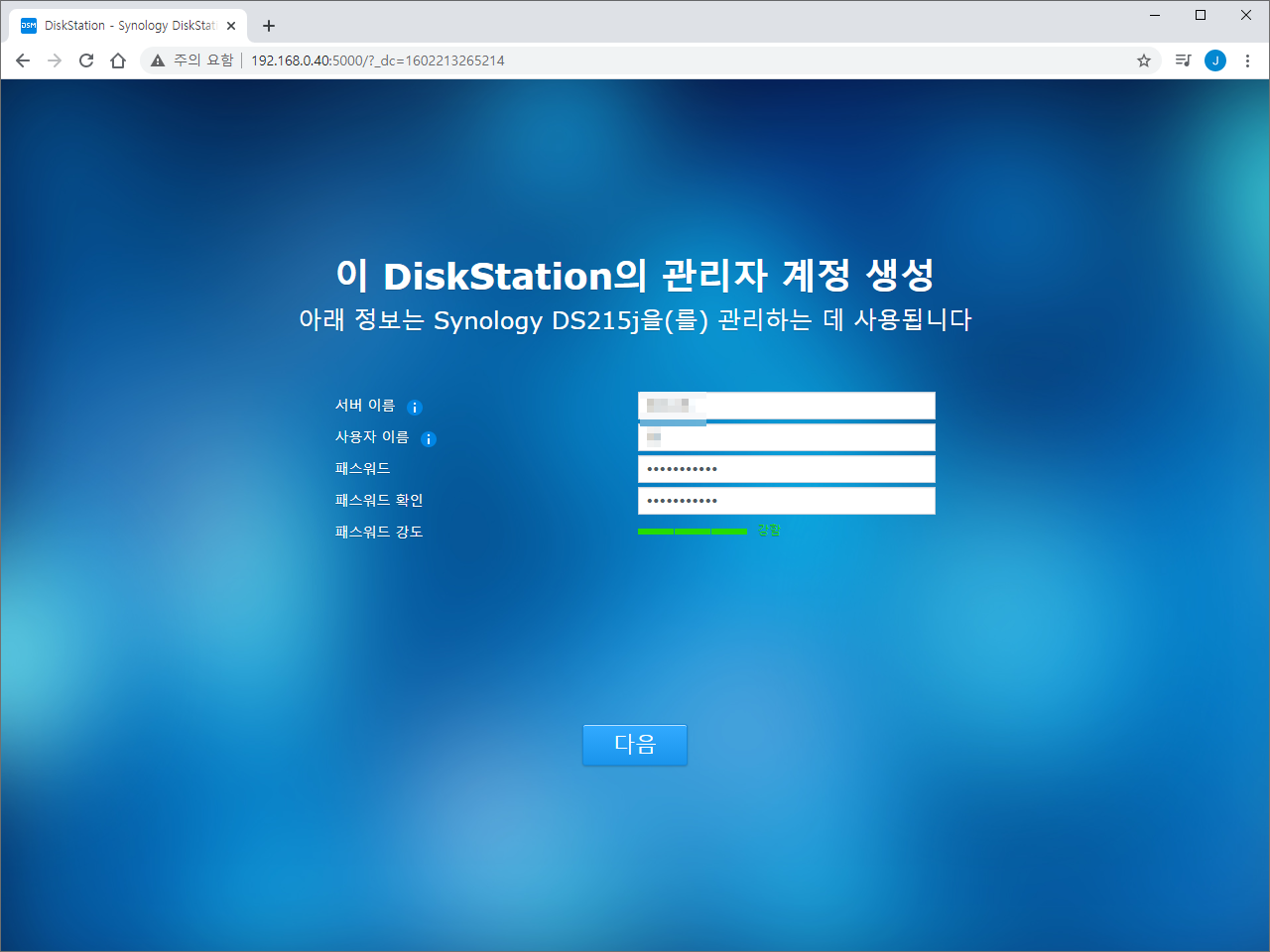The width and height of the screenshot is (1270, 952).
Task: Open the media control playlist icon
Action: [x=1183, y=60]
